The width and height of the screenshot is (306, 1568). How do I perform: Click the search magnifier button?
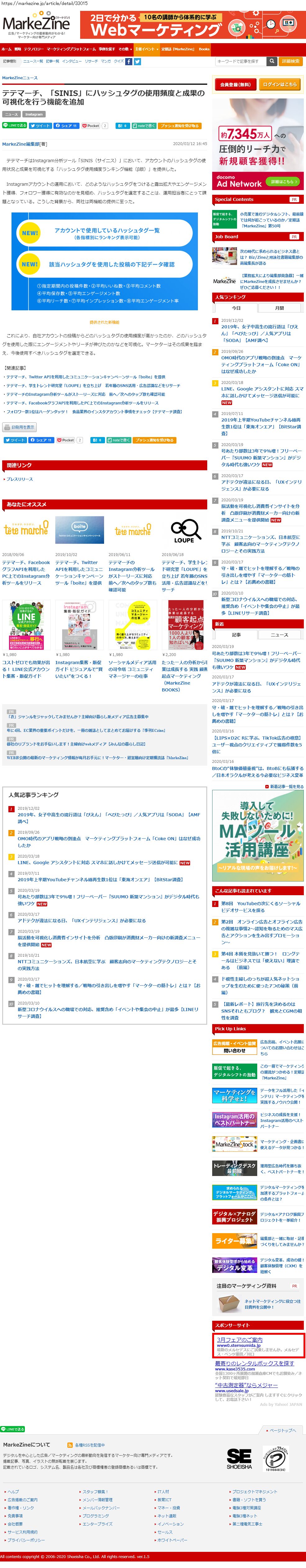point(272,62)
